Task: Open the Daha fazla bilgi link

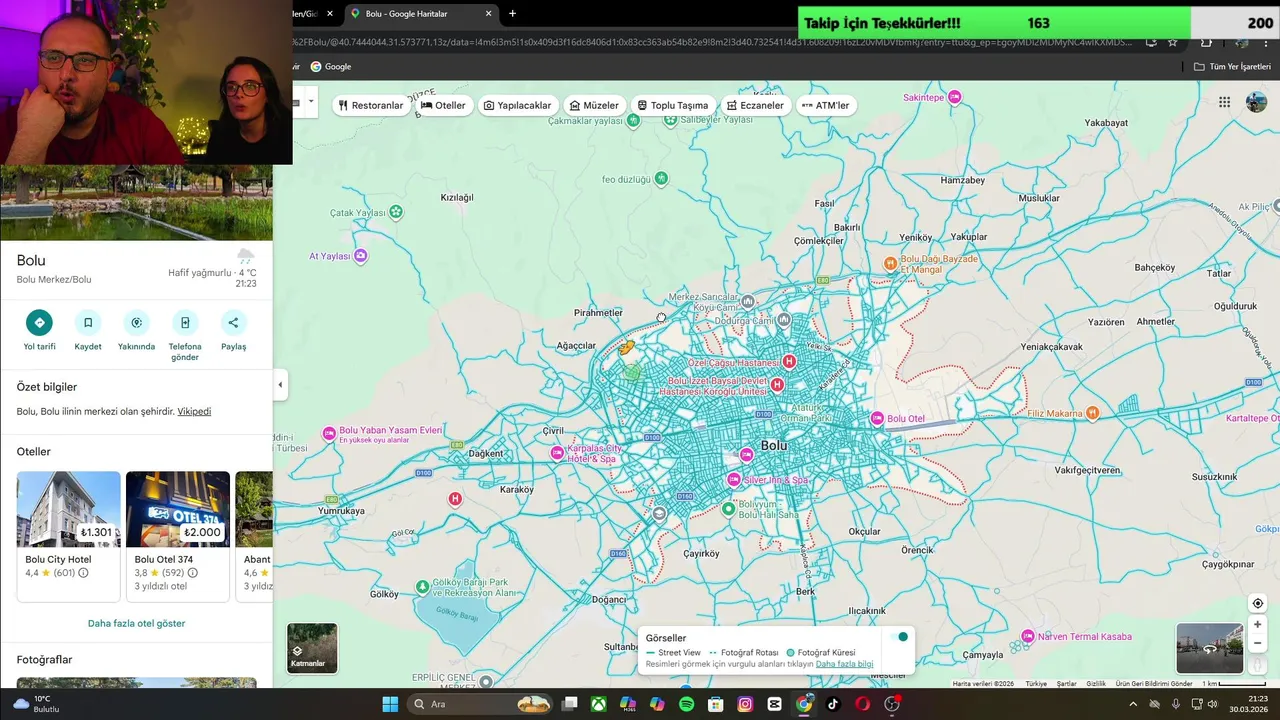Action: [x=844, y=664]
